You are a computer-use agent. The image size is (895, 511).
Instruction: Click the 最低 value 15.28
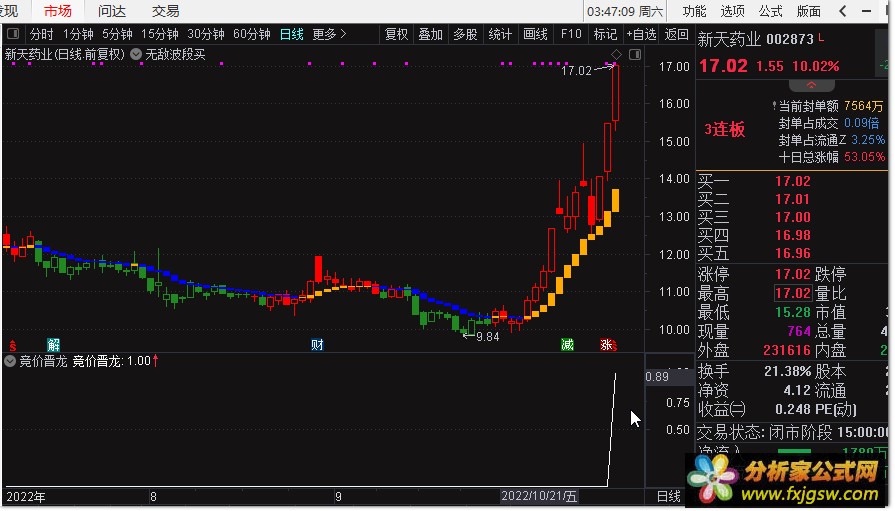tap(793, 312)
